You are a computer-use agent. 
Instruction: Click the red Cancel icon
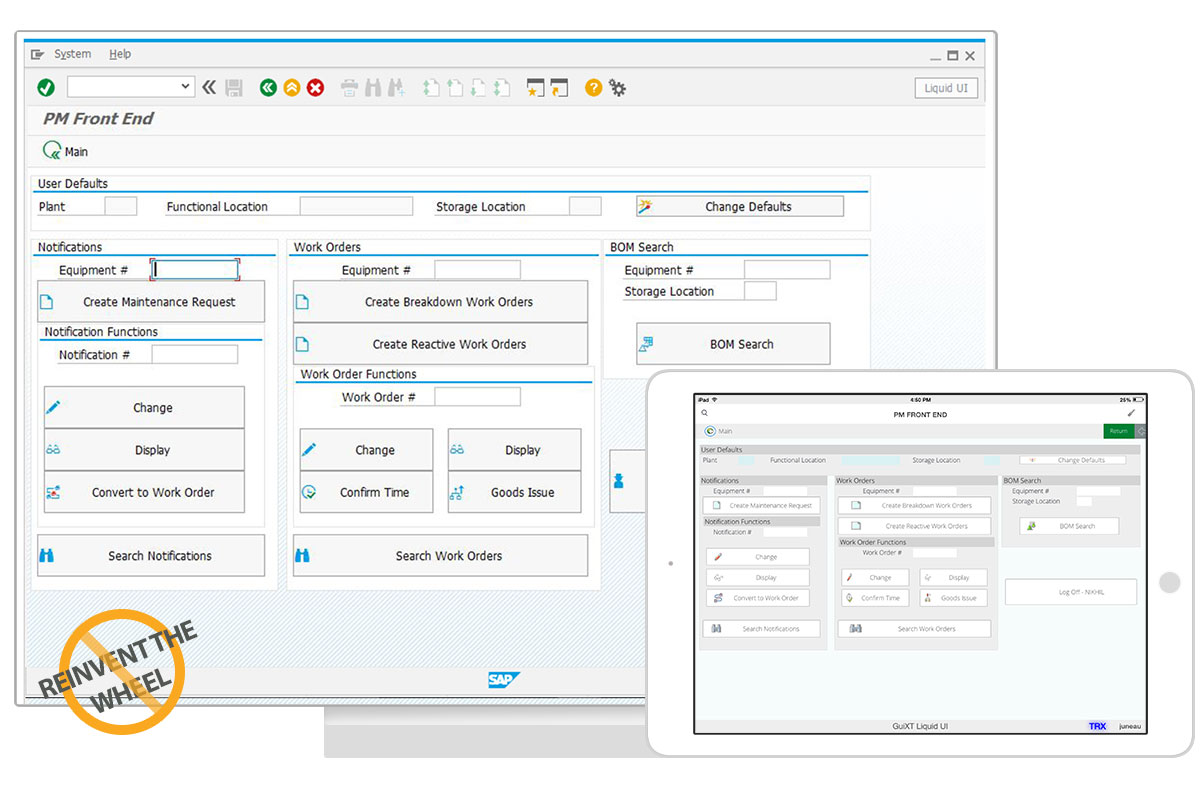315,88
